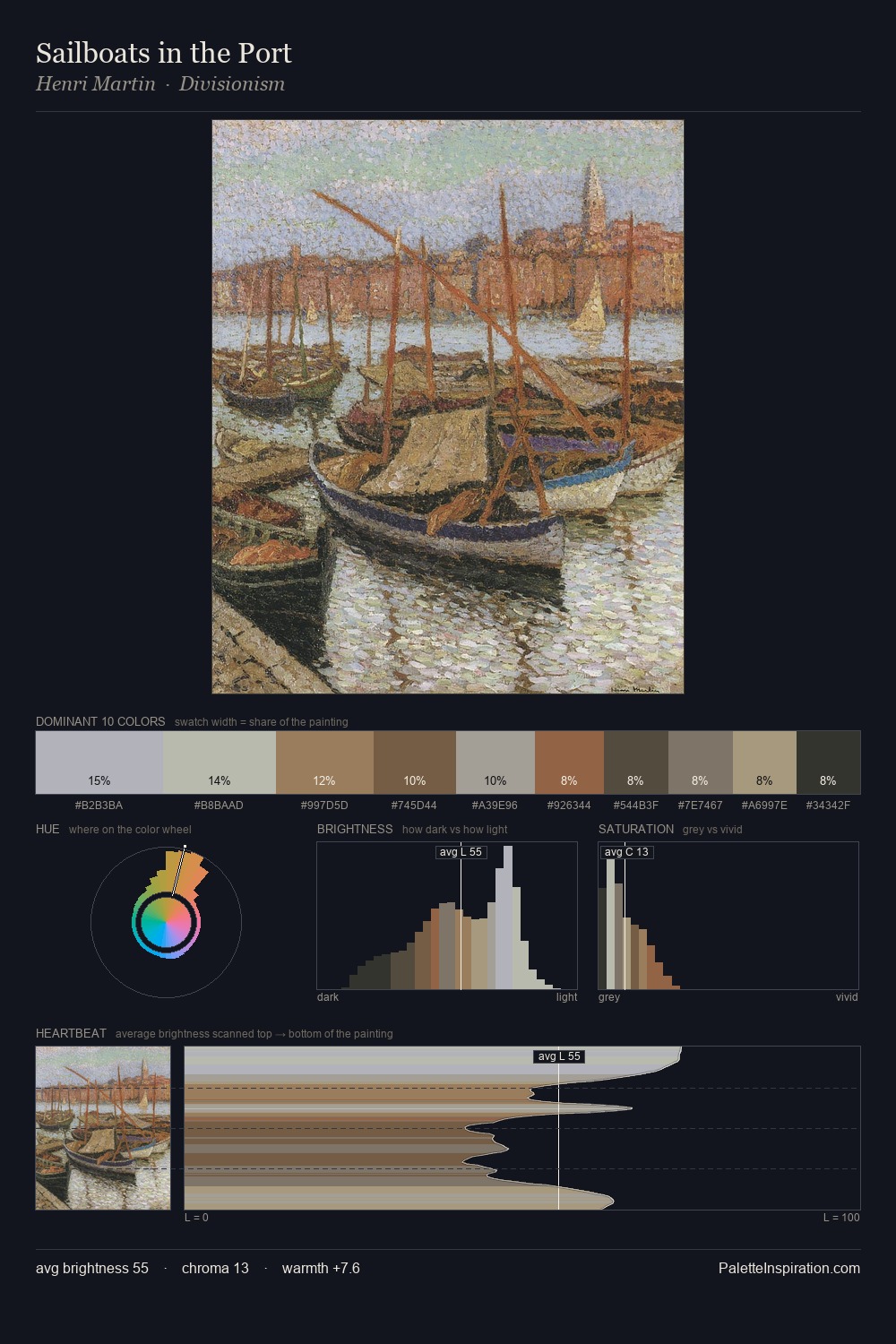Click the heartbeat brightness profile chart

pyautogui.click(x=522, y=1128)
